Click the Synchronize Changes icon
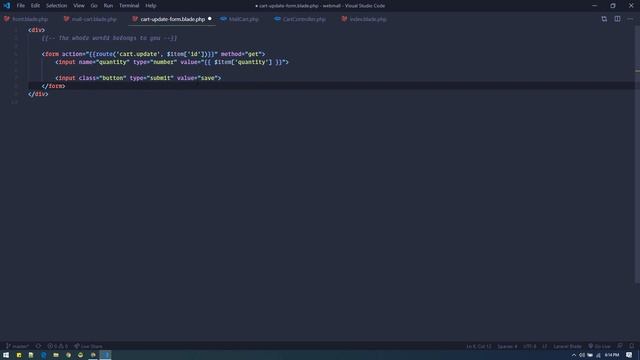This screenshot has width=640, height=360. click(38, 346)
